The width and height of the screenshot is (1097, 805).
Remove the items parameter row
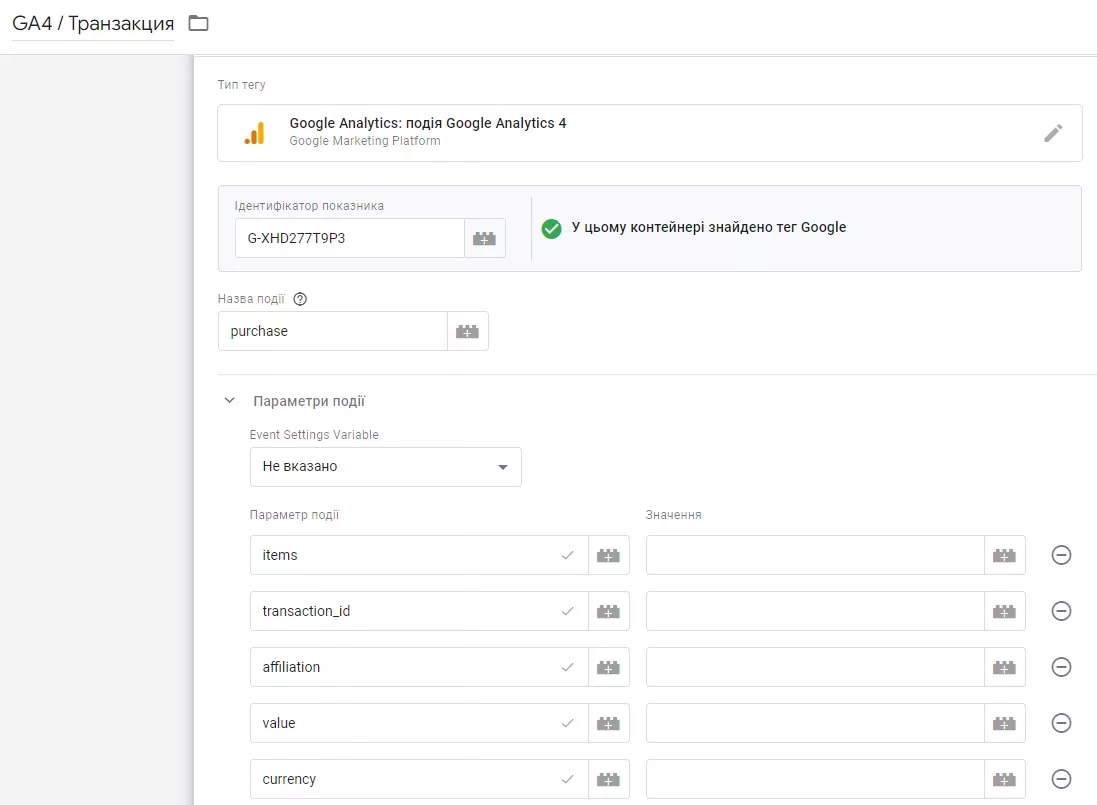point(1061,555)
